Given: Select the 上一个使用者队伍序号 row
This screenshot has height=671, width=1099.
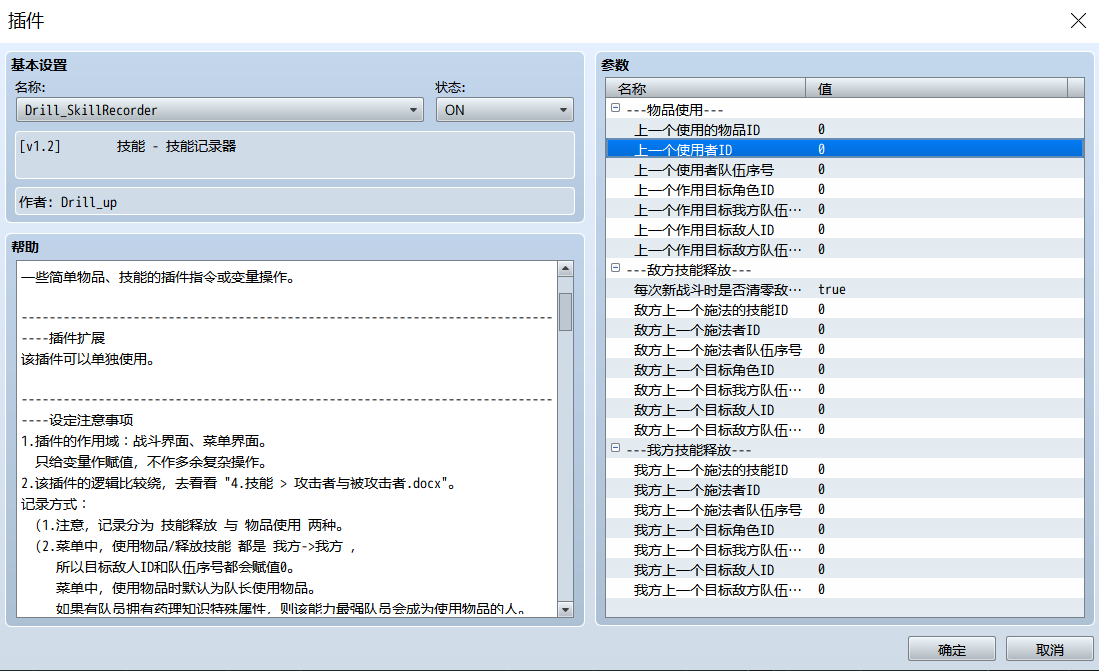Looking at the screenshot, I should pos(845,170).
